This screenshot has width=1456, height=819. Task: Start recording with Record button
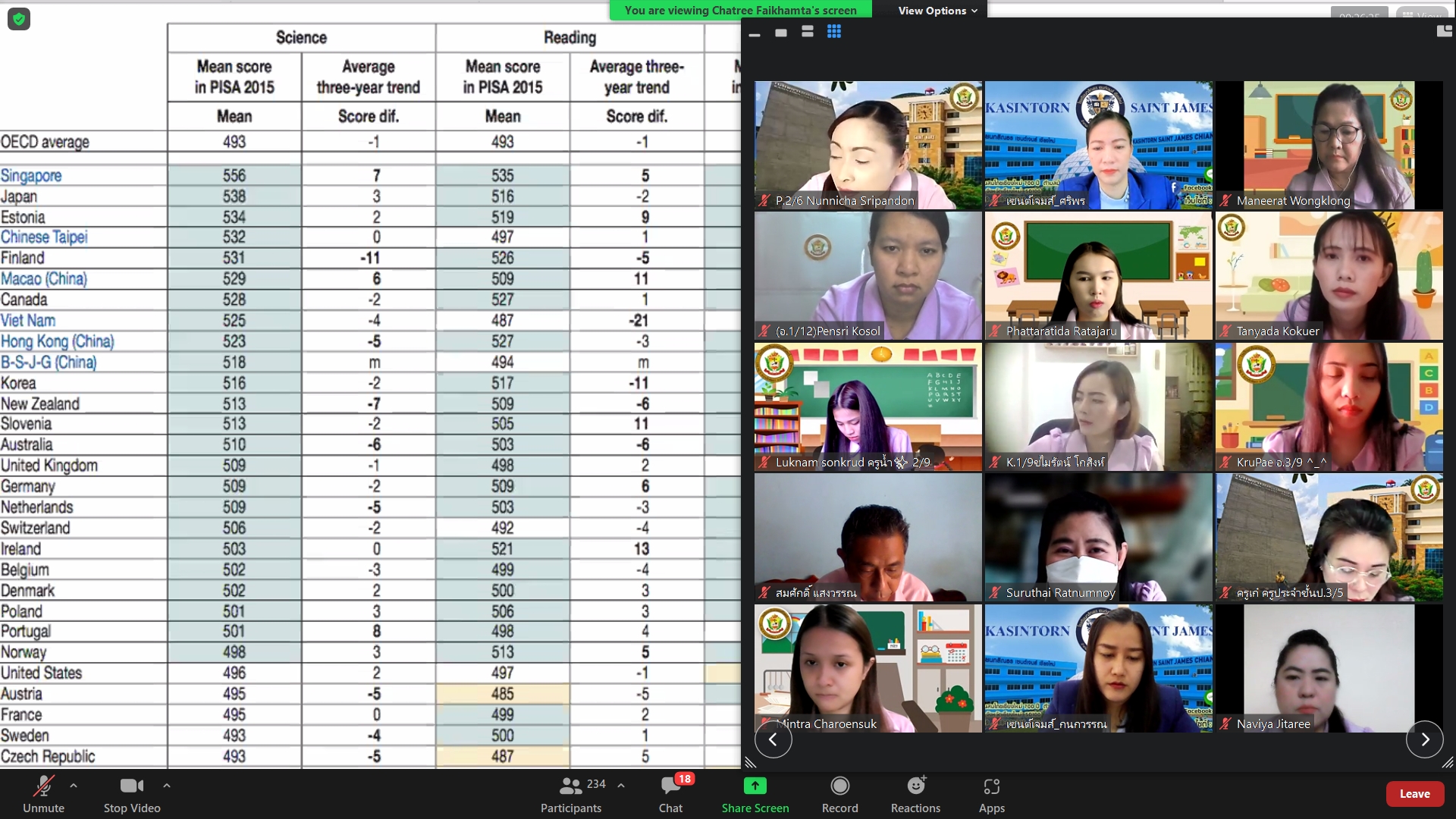point(839,792)
